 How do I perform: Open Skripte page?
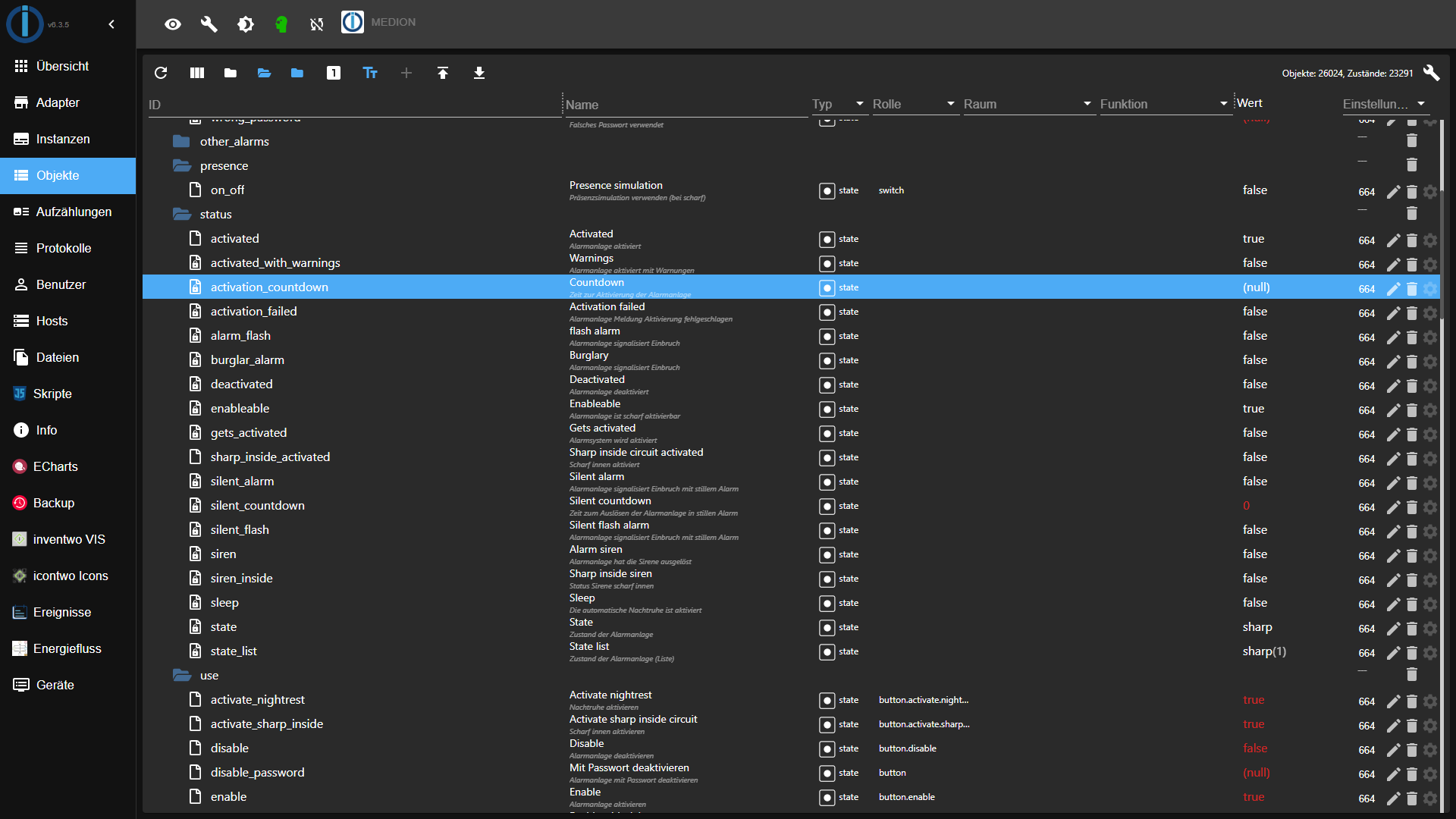pos(68,394)
